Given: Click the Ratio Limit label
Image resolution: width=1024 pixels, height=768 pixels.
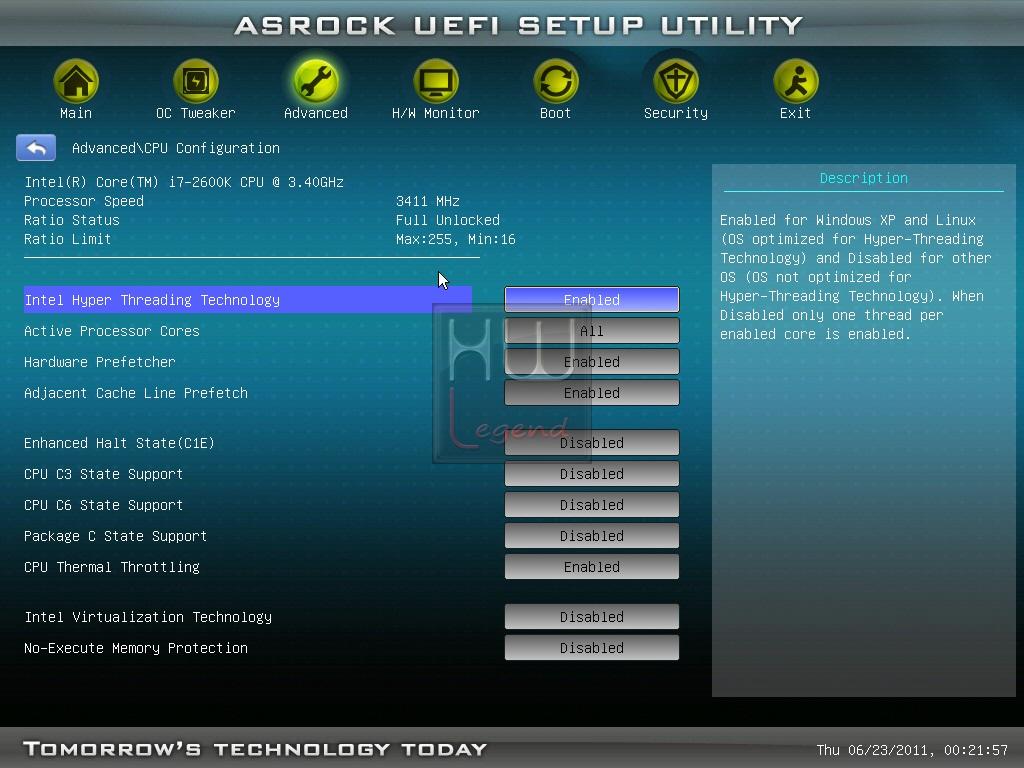Looking at the screenshot, I should click(x=67, y=239).
